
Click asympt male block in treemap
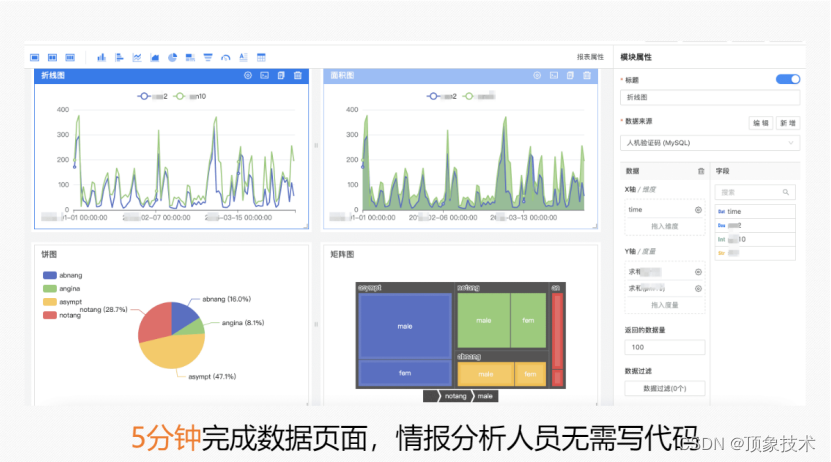[x=405, y=326]
